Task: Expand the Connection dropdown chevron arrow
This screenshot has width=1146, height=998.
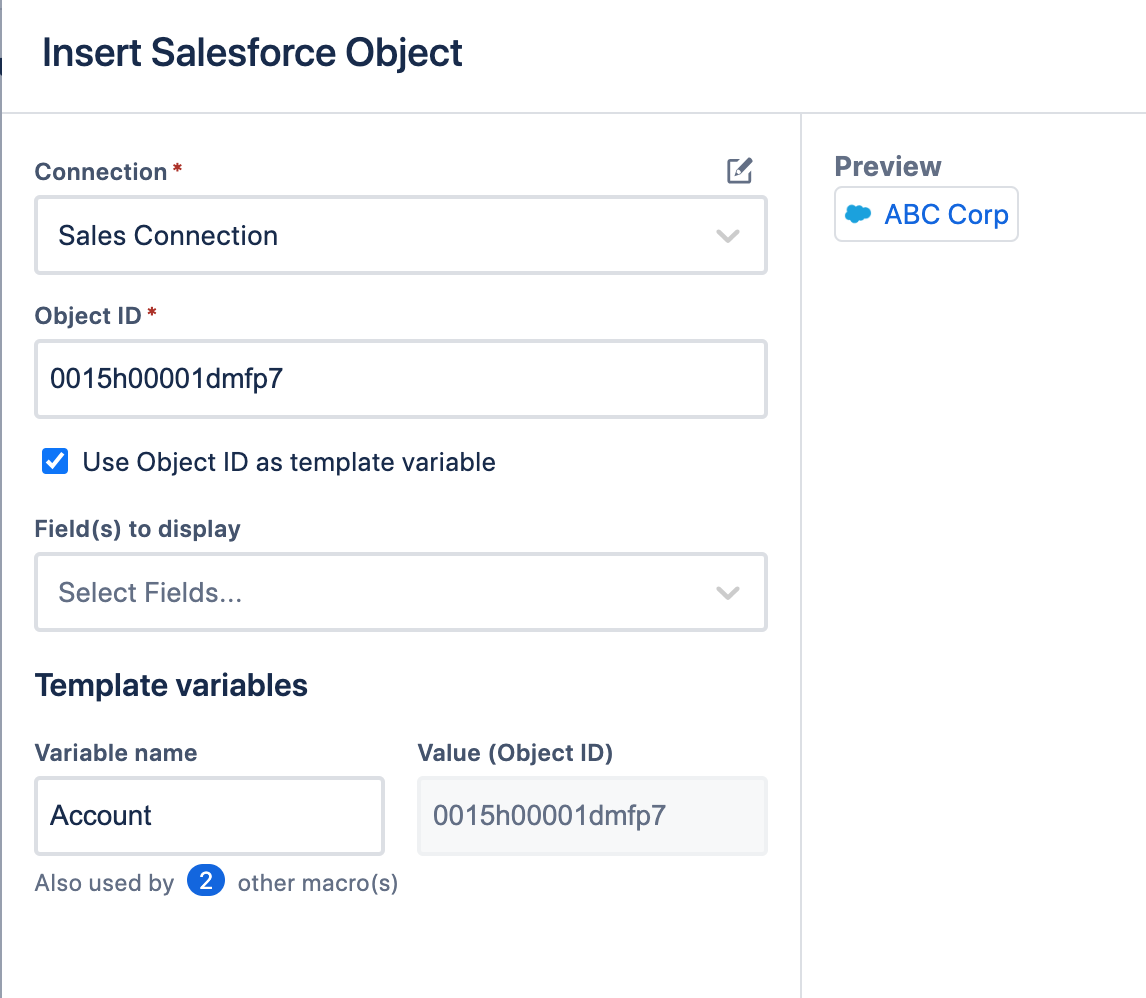Action: [727, 236]
